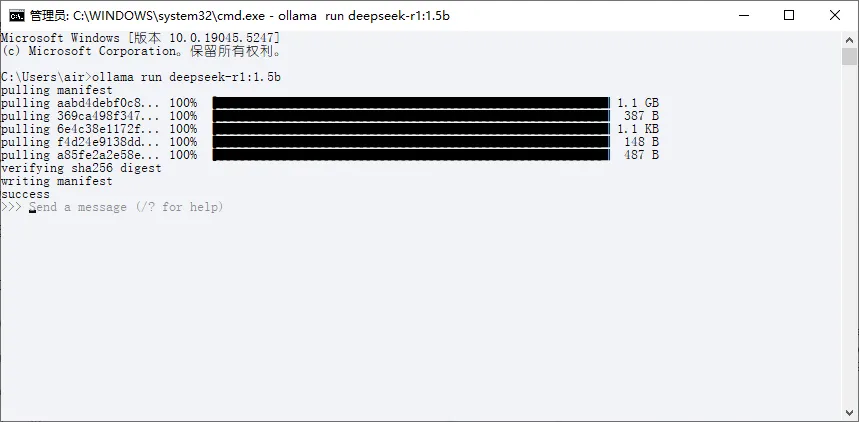Click the 1.1 GB size label
Image resolution: width=859 pixels, height=422 pixels.
pyautogui.click(x=638, y=103)
